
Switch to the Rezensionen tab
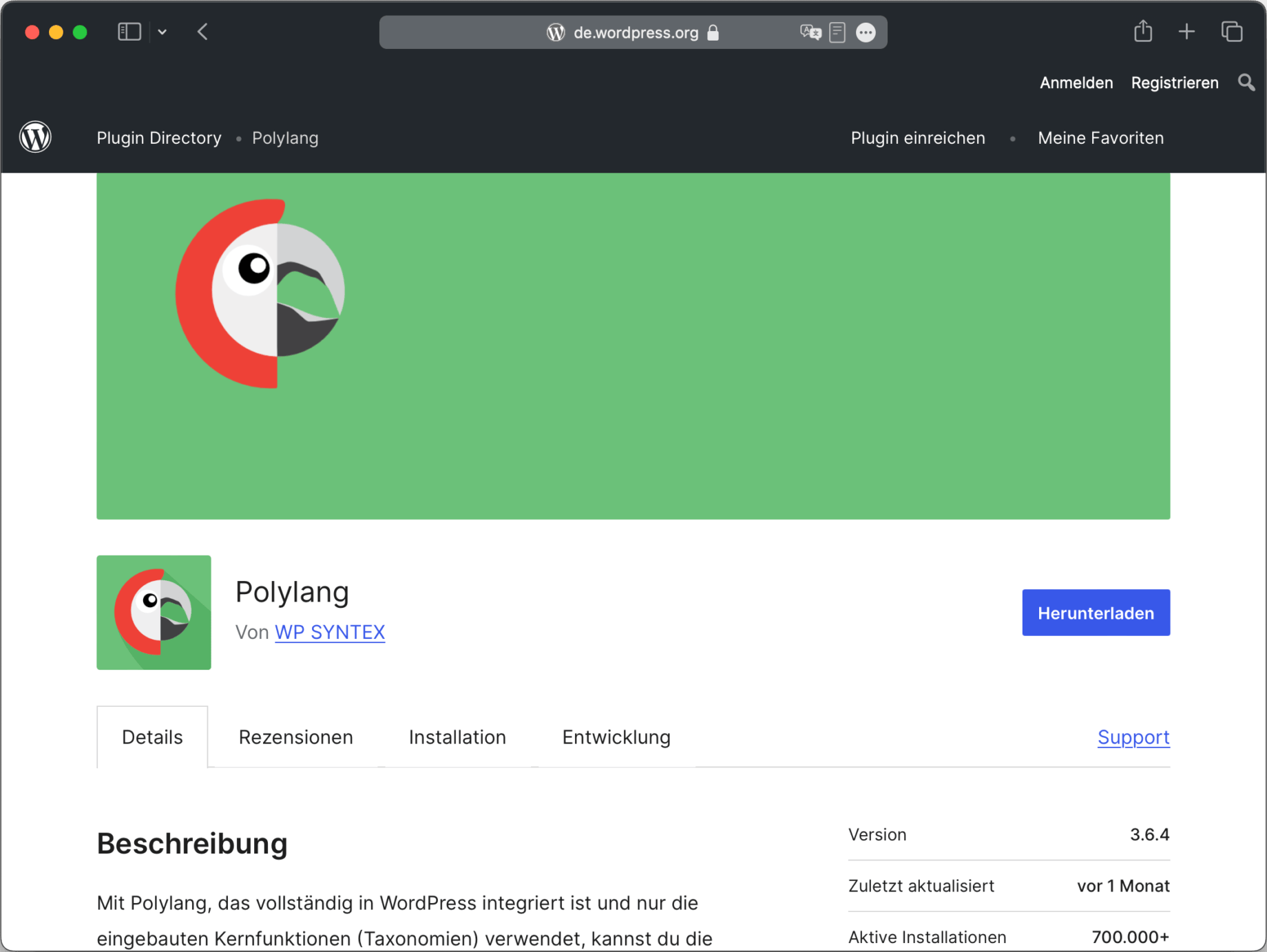tap(295, 737)
